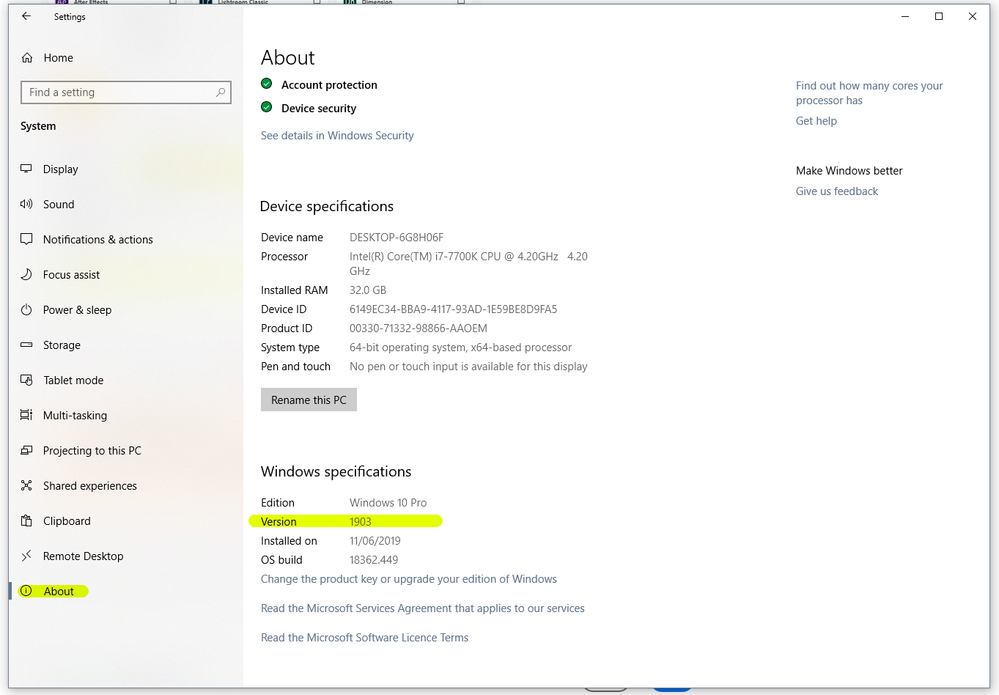This screenshot has width=999, height=695.
Task: Open Power & sleep settings
Action: pyautogui.click(x=77, y=310)
